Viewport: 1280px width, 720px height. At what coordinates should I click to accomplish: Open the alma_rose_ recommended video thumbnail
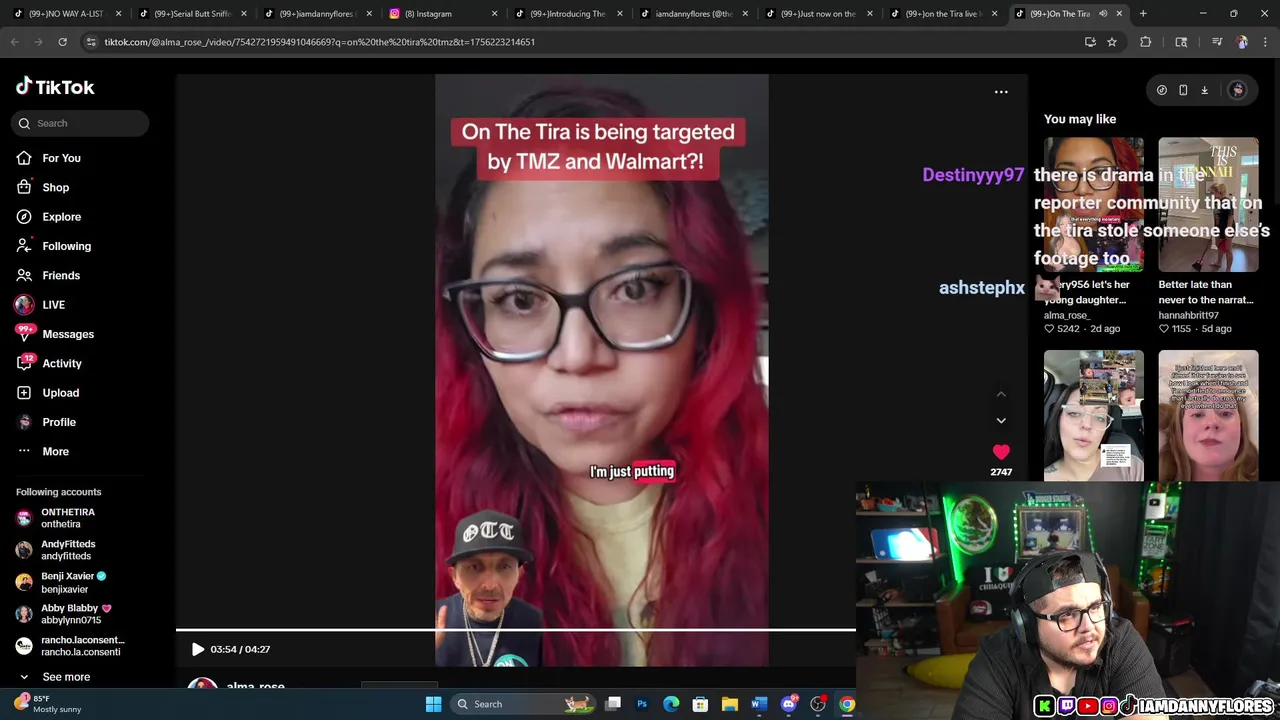tap(1094, 205)
